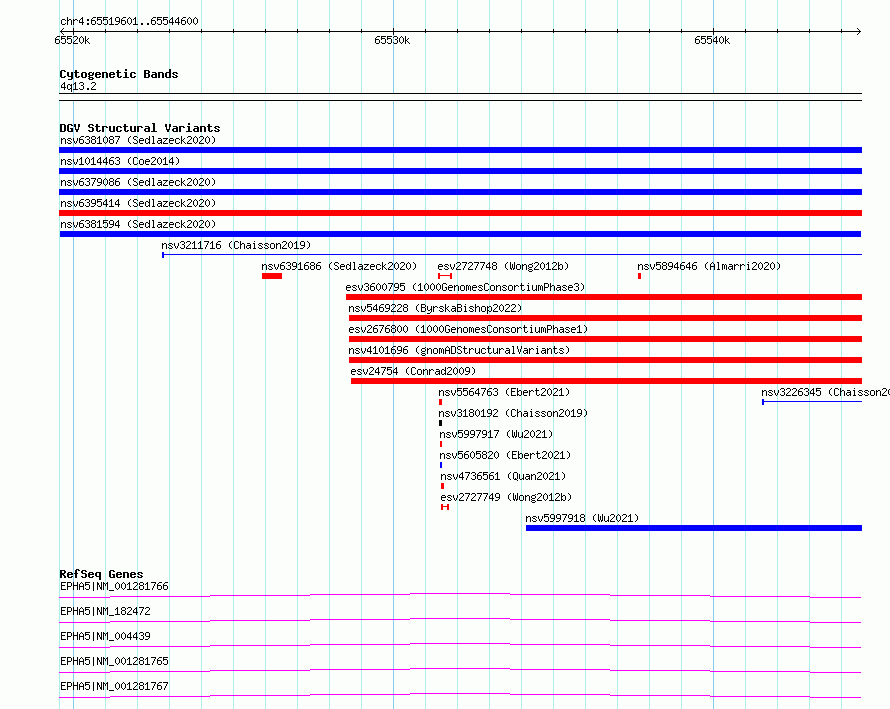Open esv2676800 (1000GenomesConsortiumPhase1) label
This screenshot has height=709, width=890.
tap(468, 329)
